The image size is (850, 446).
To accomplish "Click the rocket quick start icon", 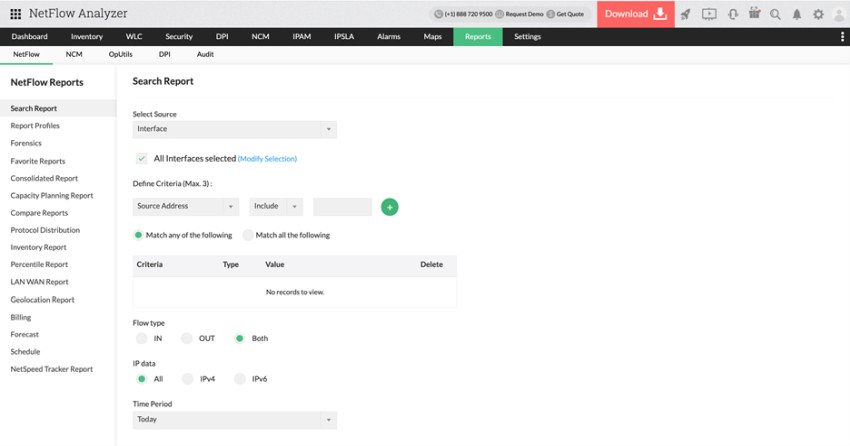I will 686,14.
